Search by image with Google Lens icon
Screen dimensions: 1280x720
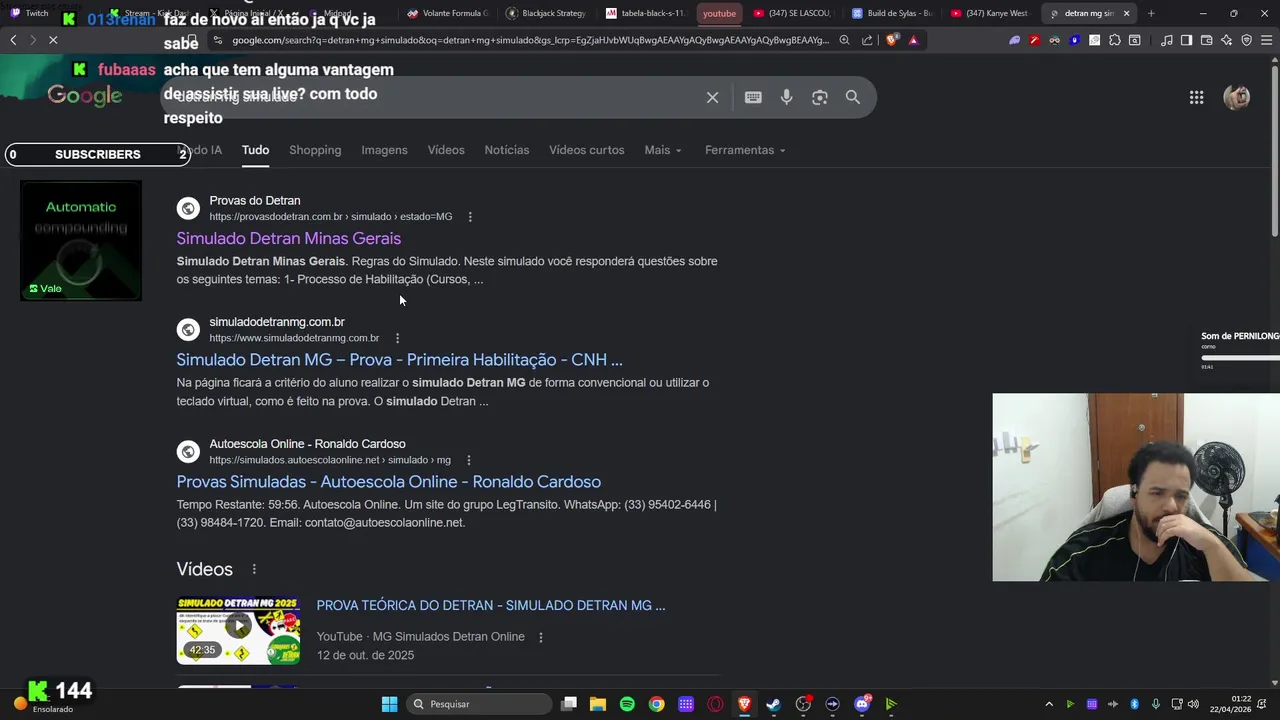[x=820, y=97]
